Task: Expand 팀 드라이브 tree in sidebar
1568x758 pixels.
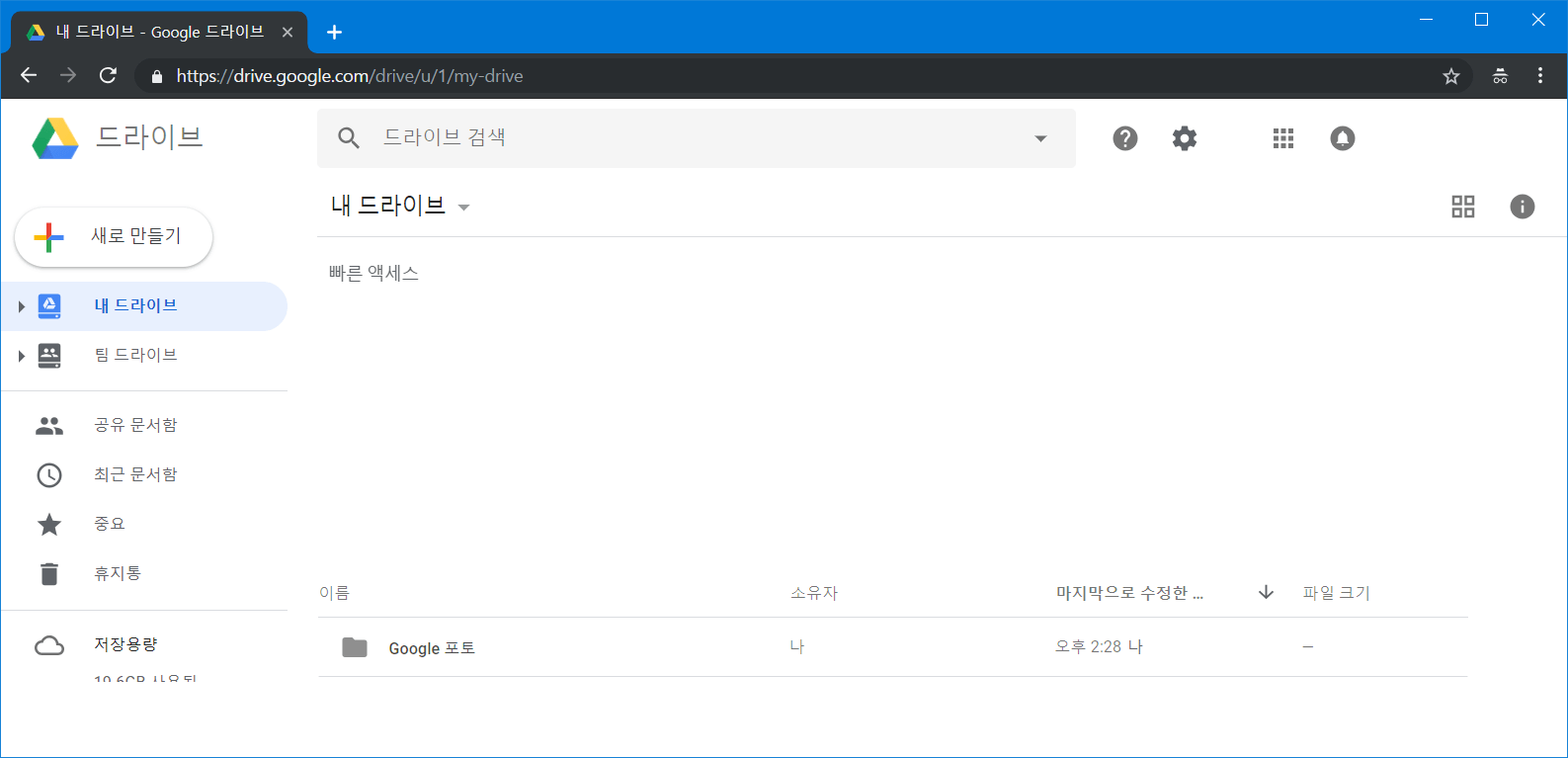Action: [x=21, y=356]
